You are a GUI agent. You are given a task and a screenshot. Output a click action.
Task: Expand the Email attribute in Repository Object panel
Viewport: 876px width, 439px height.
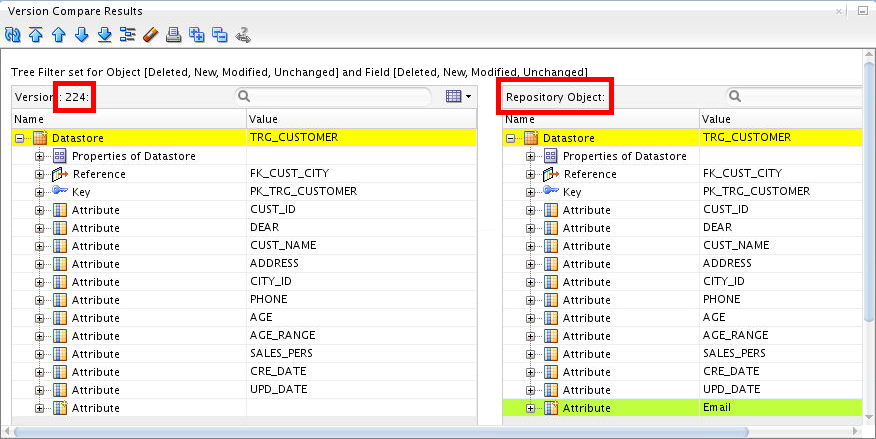(530, 408)
